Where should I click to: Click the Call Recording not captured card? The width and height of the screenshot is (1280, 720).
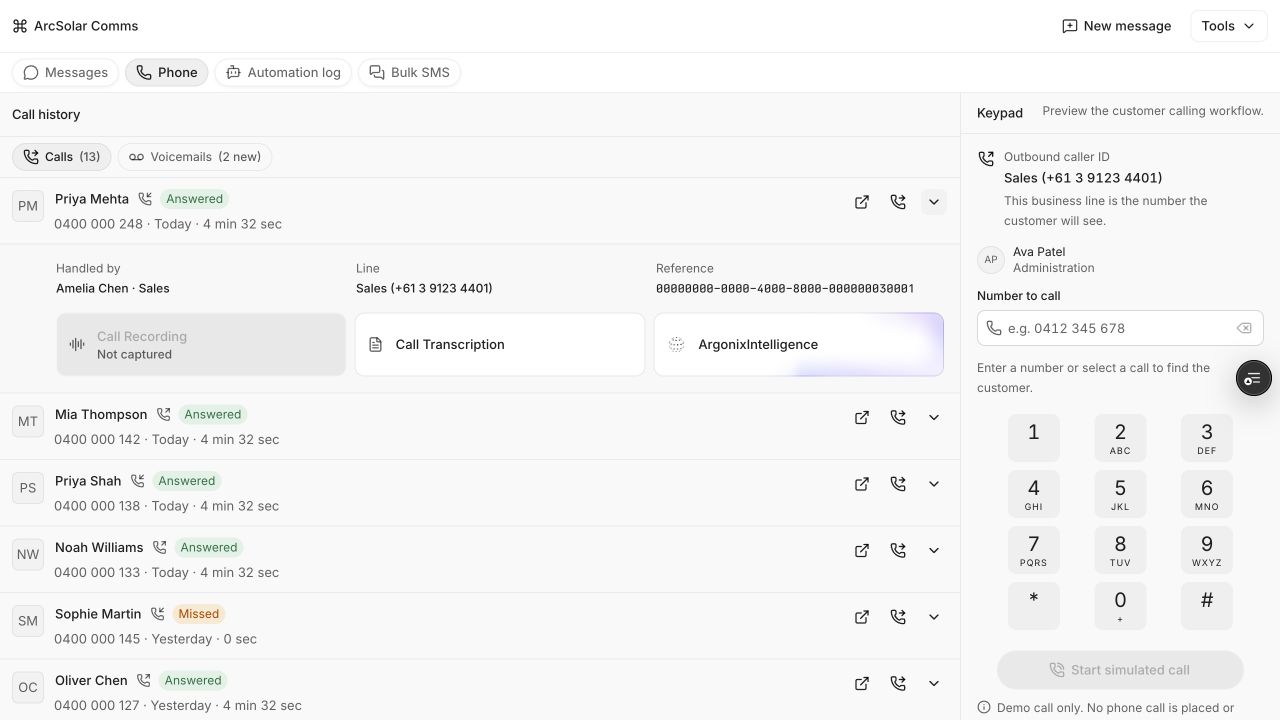(x=201, y=345)
